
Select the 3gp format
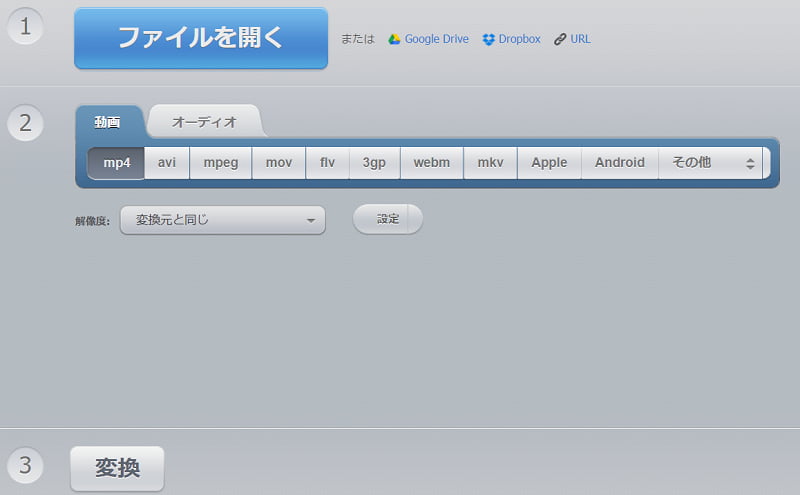(374, 163)
